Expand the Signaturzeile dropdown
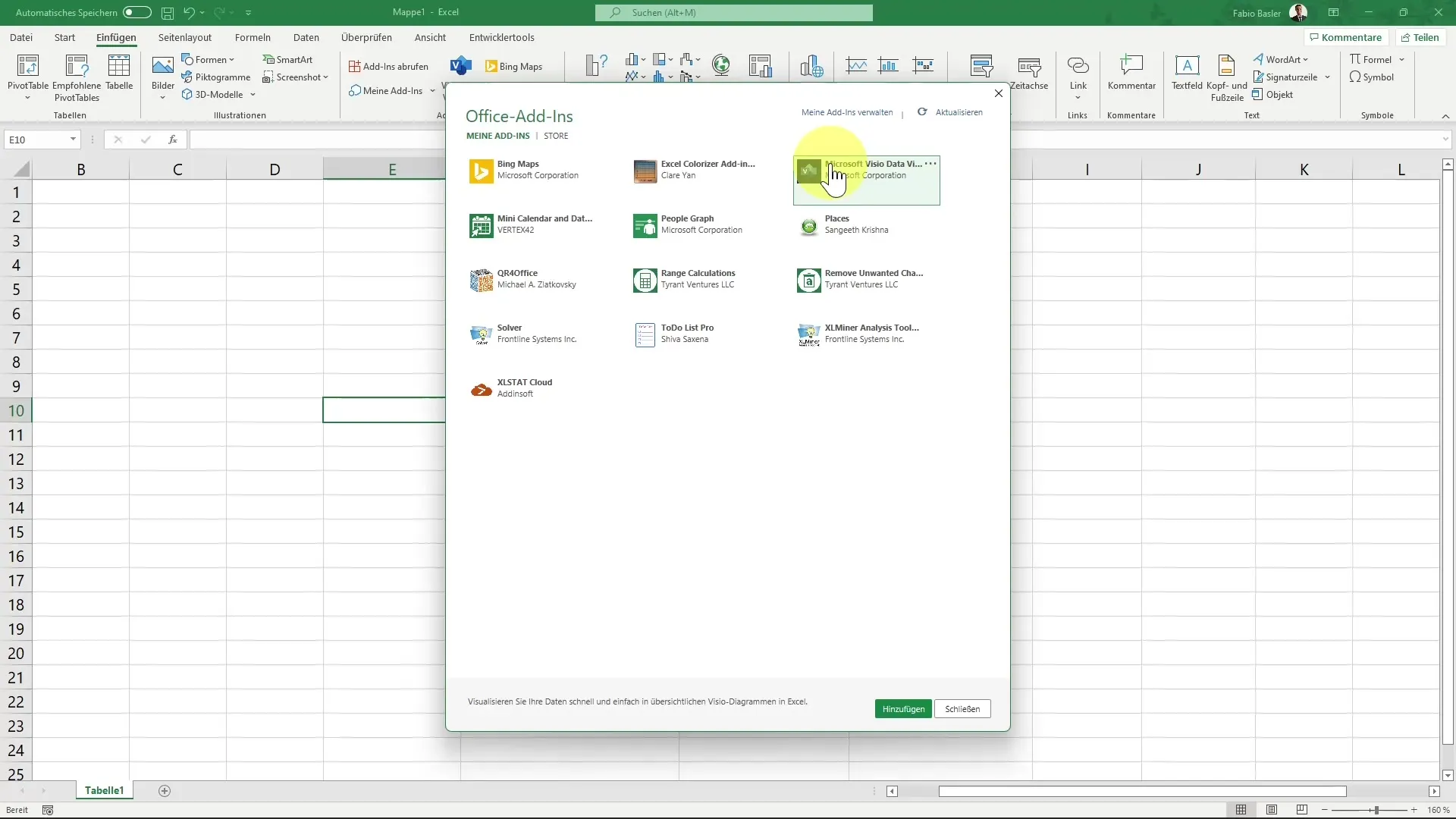Viewport: 1456px width, 819px height. 1328,77
